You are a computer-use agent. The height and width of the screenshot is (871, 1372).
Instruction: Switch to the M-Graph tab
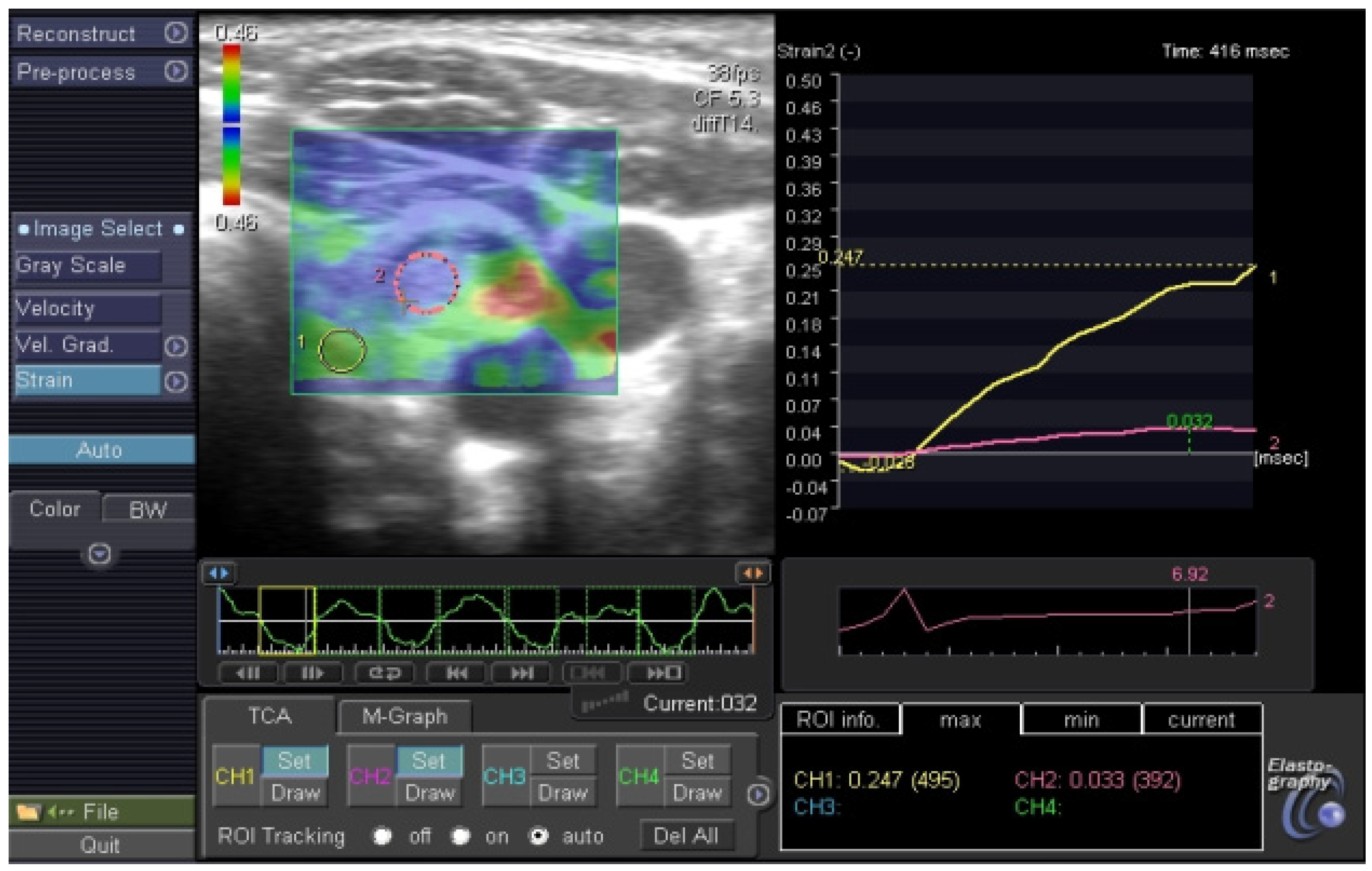point(404,716)
